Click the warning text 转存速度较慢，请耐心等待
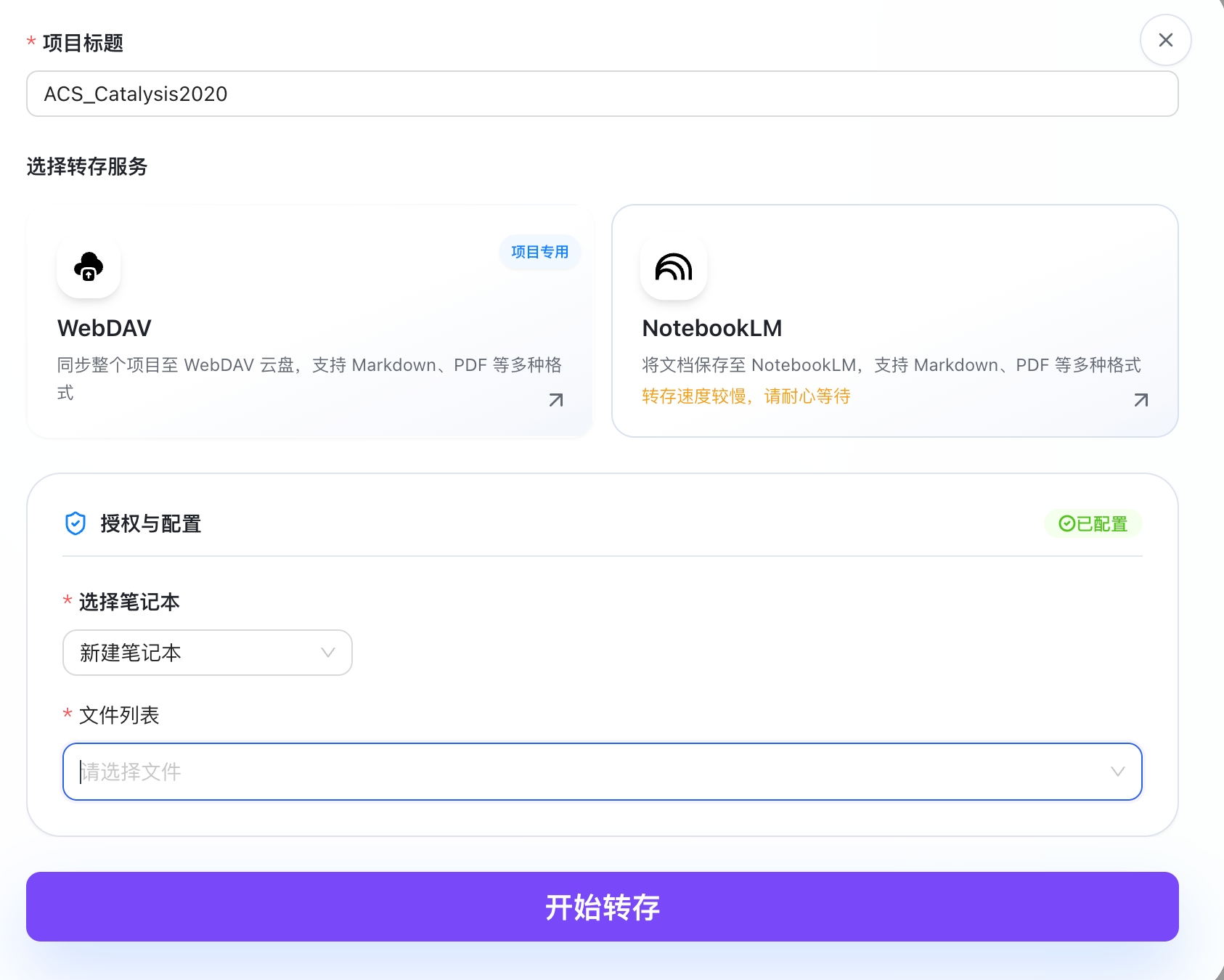 click(746, 396)
